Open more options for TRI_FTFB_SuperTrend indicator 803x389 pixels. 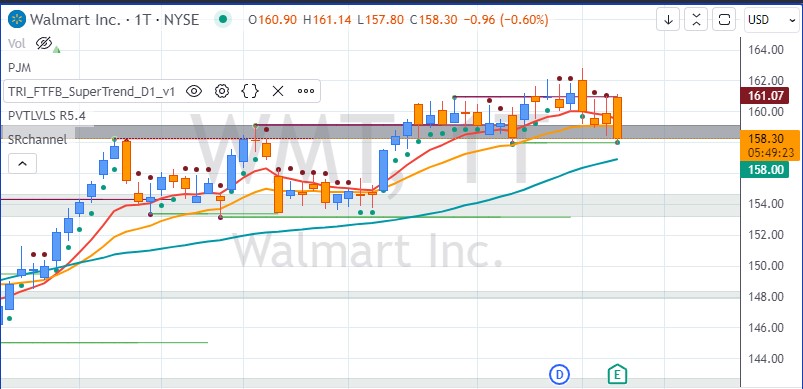(x=306, y=92)
